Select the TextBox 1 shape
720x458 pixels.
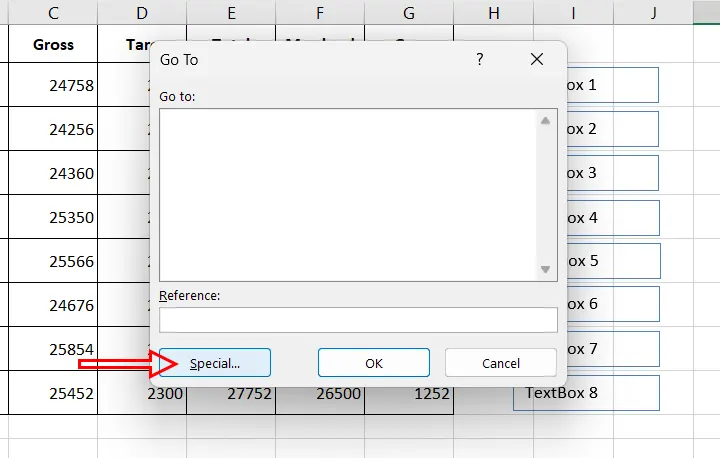(612, 85)
